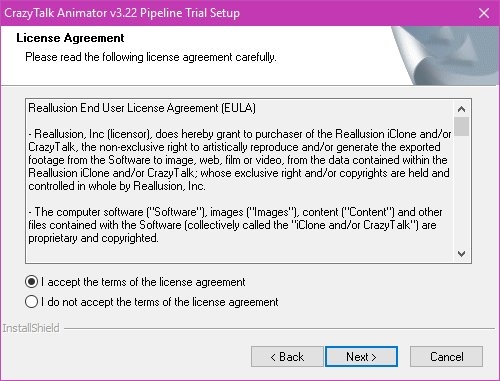Select the accept license terms radio circle
Screen dimensions: 500x381
click(31, 282)
